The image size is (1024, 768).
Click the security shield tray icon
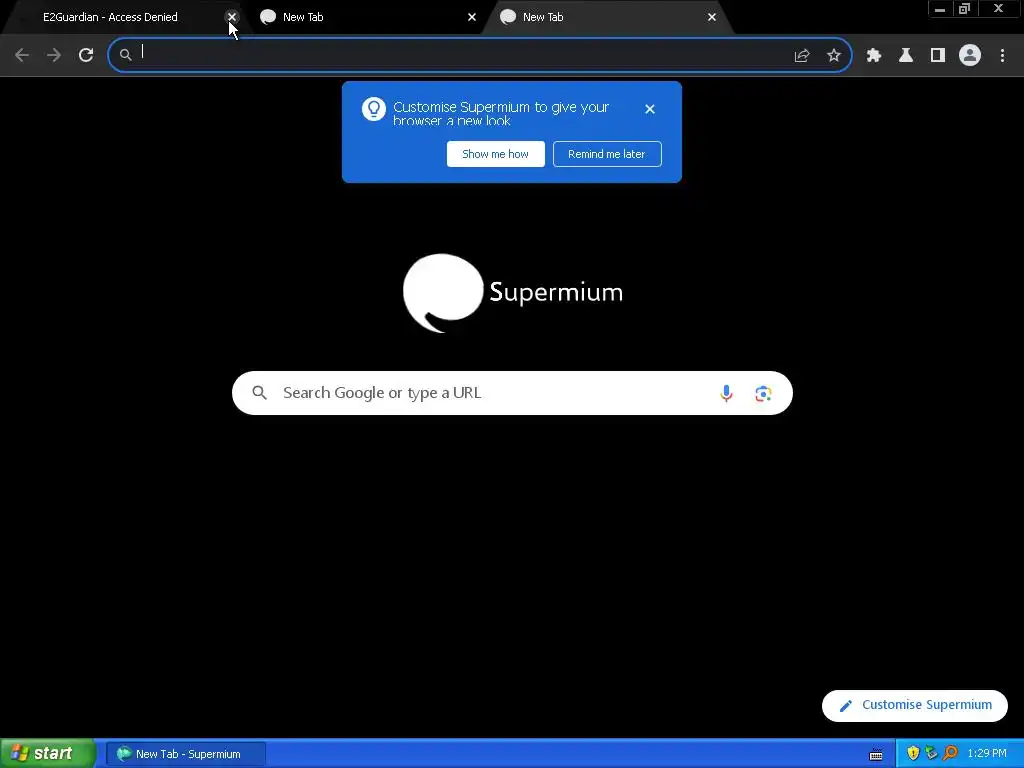click(x=912, y=754)
